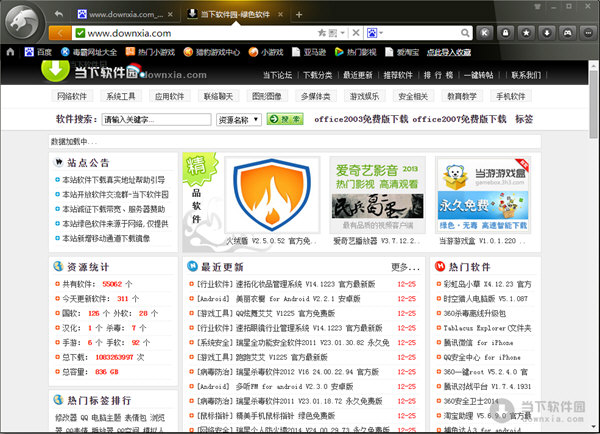Image resolution: width=600 pixels, height=434 pixels.
Task: Open the 毒霸网址大全 bookmark
Action: click(x=89, y=52)
